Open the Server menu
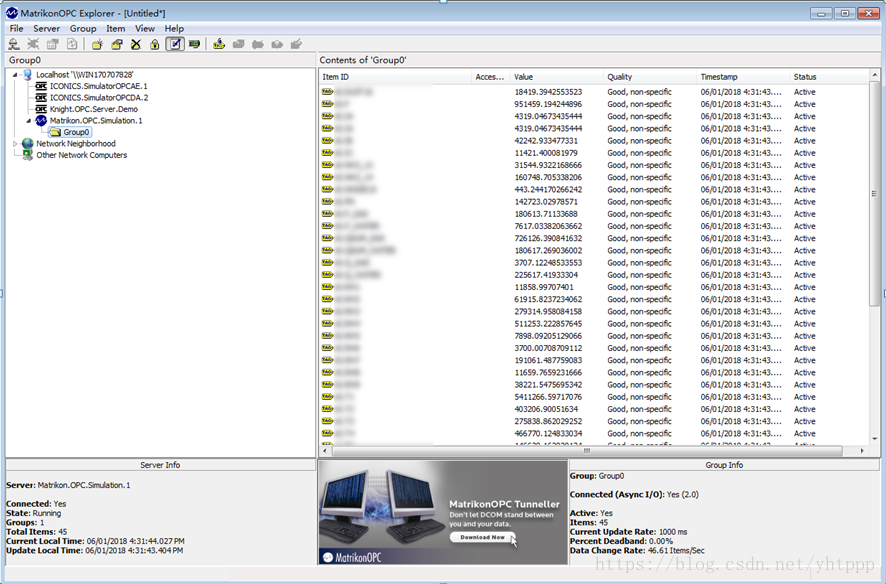The width and height of the screenshot is (886, 584). click(46, 28)
